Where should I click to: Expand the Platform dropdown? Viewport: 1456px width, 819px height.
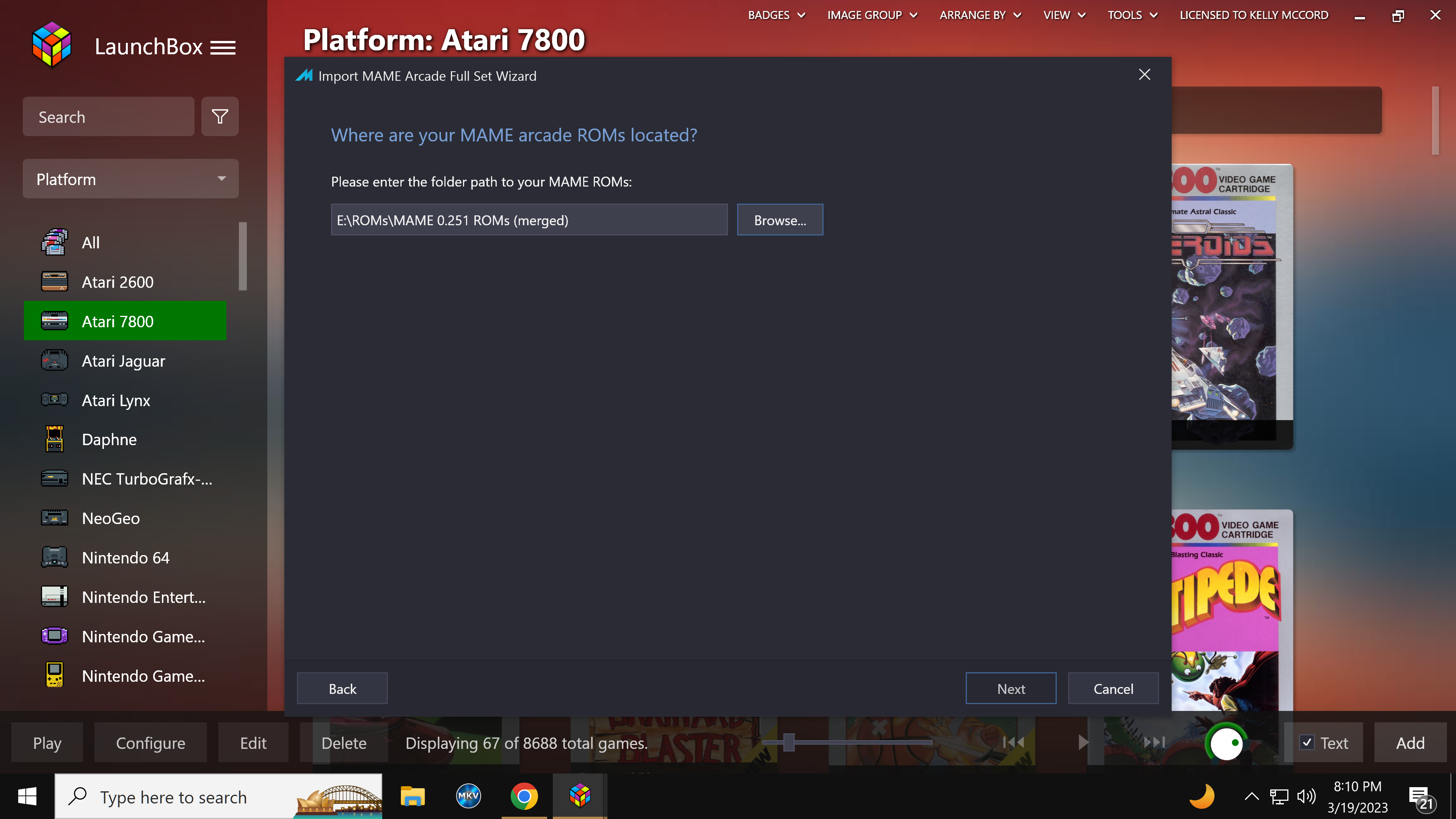tap(130, 179)
